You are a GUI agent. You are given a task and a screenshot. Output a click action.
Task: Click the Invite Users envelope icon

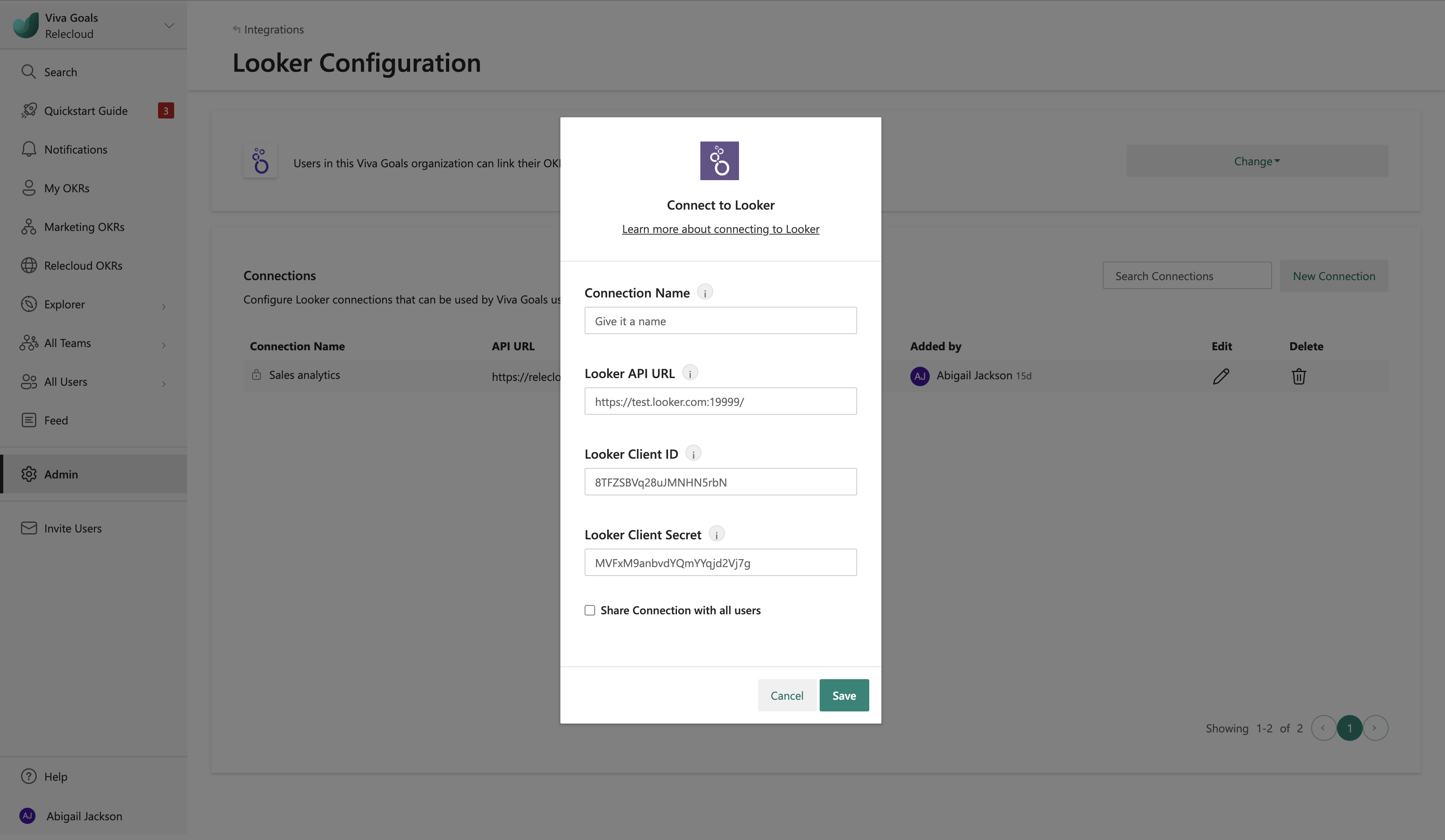(29, 528)
